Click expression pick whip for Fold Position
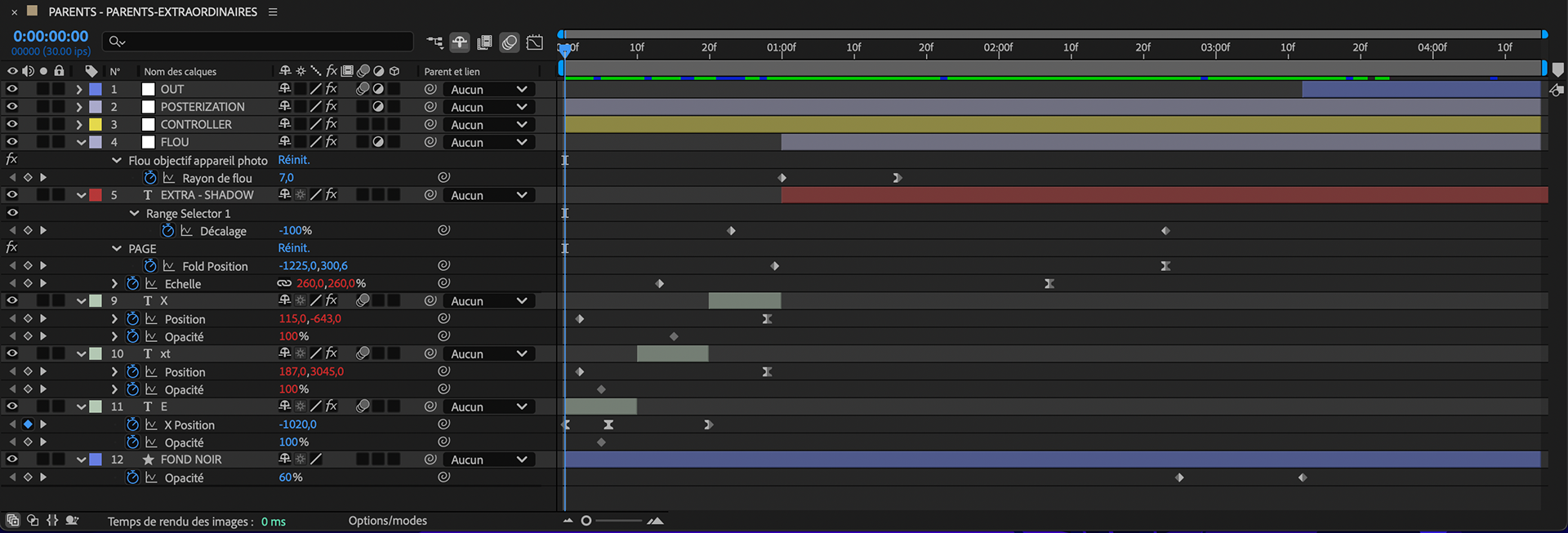Image resolution: width=1568 pixels, height=533 pixels. [x=443, y=265]
